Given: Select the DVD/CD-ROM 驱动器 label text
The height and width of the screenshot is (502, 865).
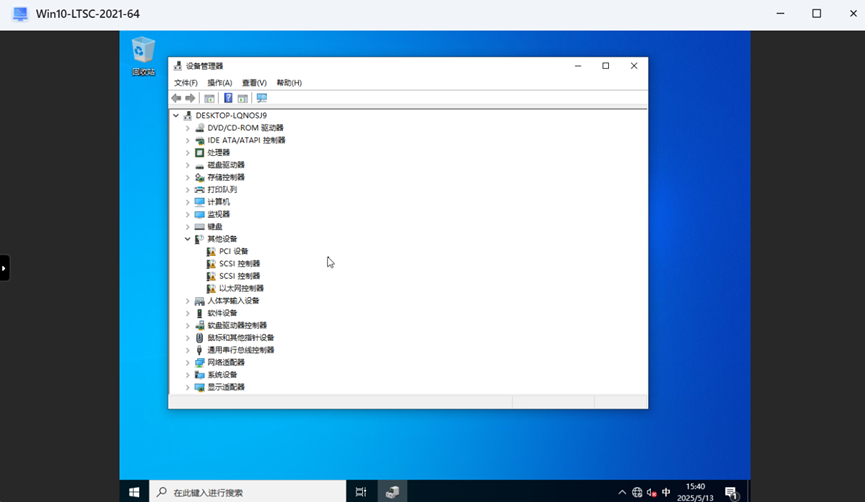Looking at the screenshot, I should pyautogui.click(x=245, y=128).
